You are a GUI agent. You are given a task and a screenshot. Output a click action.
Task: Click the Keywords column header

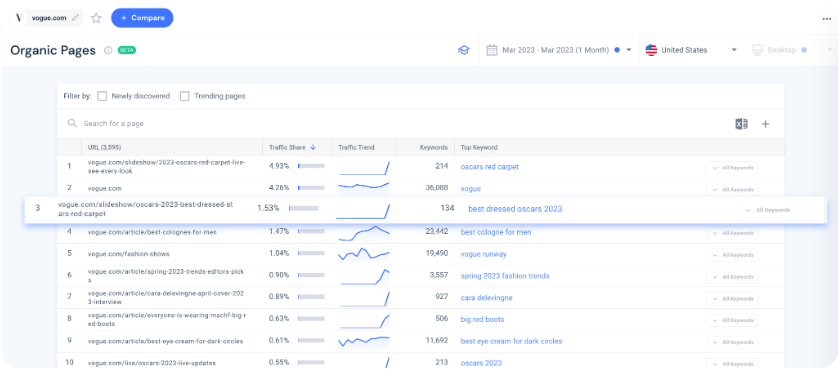(x=434, y=147)
